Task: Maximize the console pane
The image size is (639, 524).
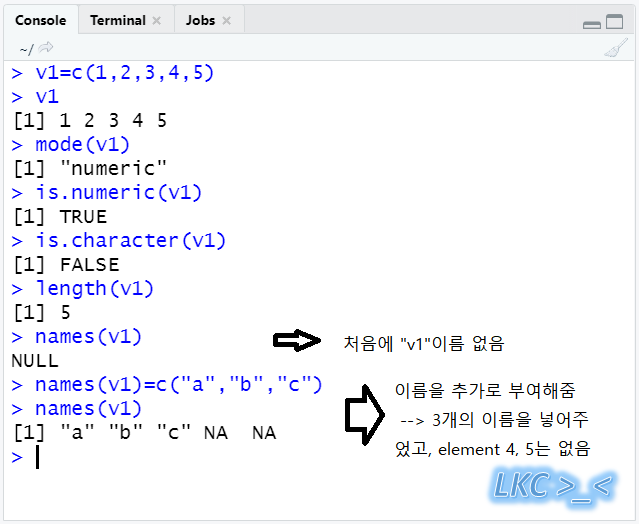Action: [x=615, y=21]
